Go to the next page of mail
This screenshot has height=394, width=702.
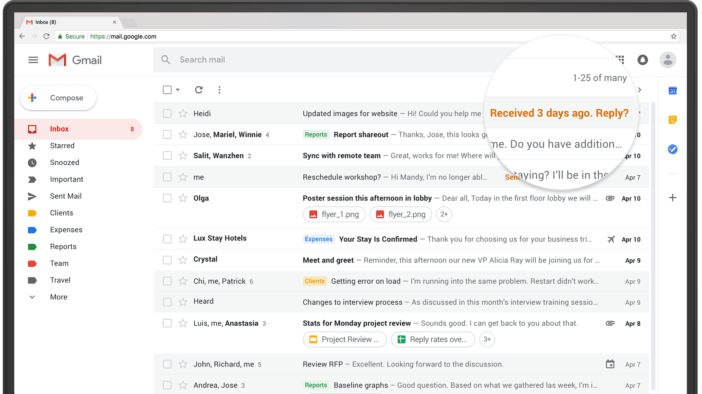[640, 90]
